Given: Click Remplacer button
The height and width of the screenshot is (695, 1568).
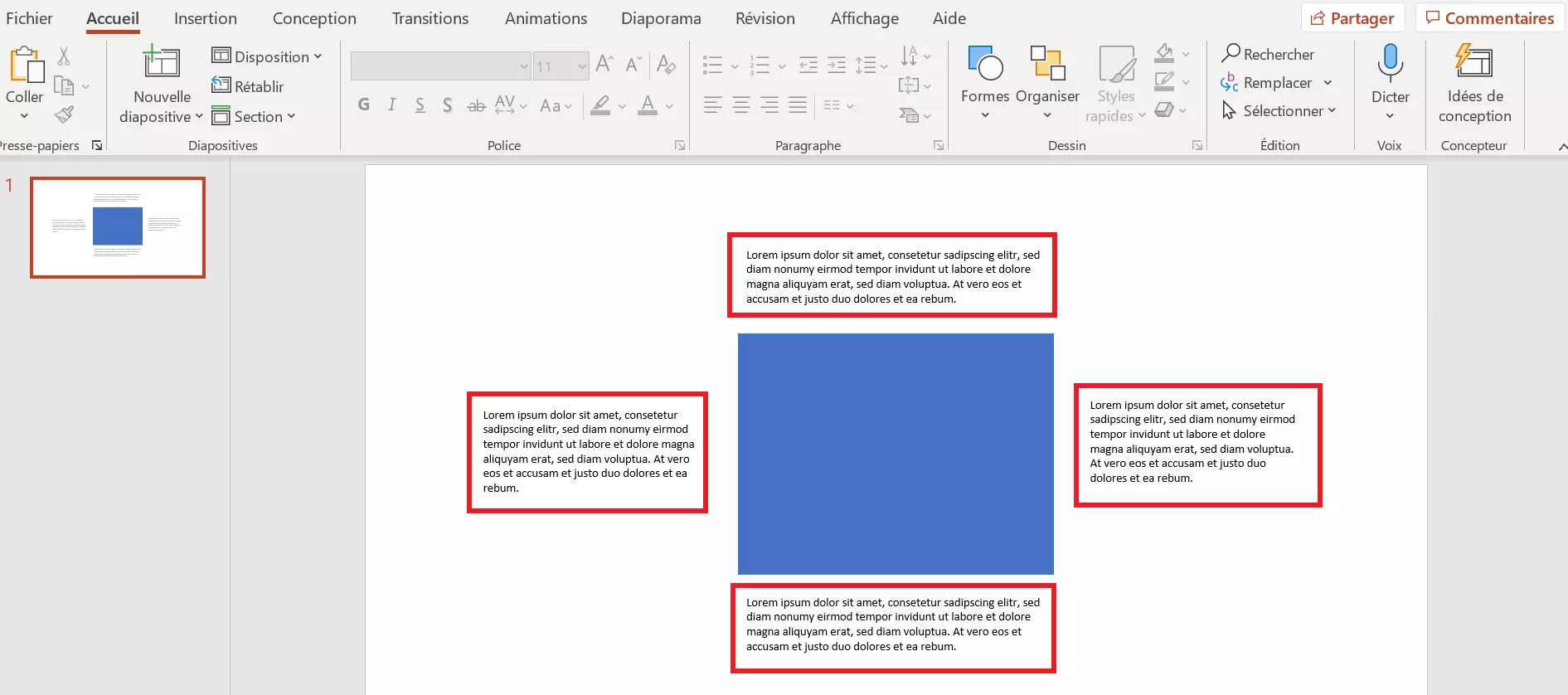Looking at the screenshot, I should [x=1266, y=82].
